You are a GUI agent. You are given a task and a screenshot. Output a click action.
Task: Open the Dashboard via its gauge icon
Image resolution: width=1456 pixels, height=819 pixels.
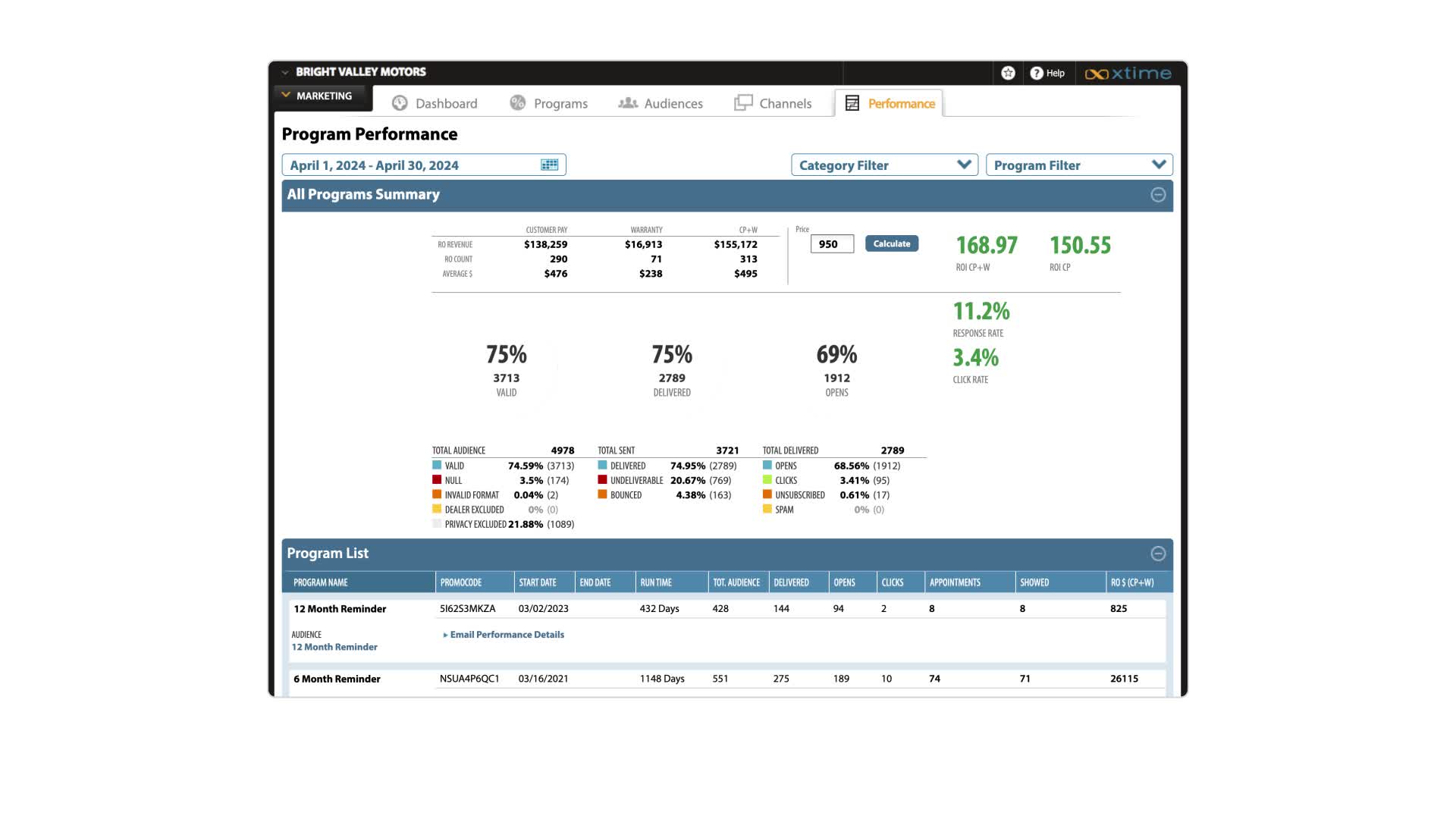tap(399, 102)
